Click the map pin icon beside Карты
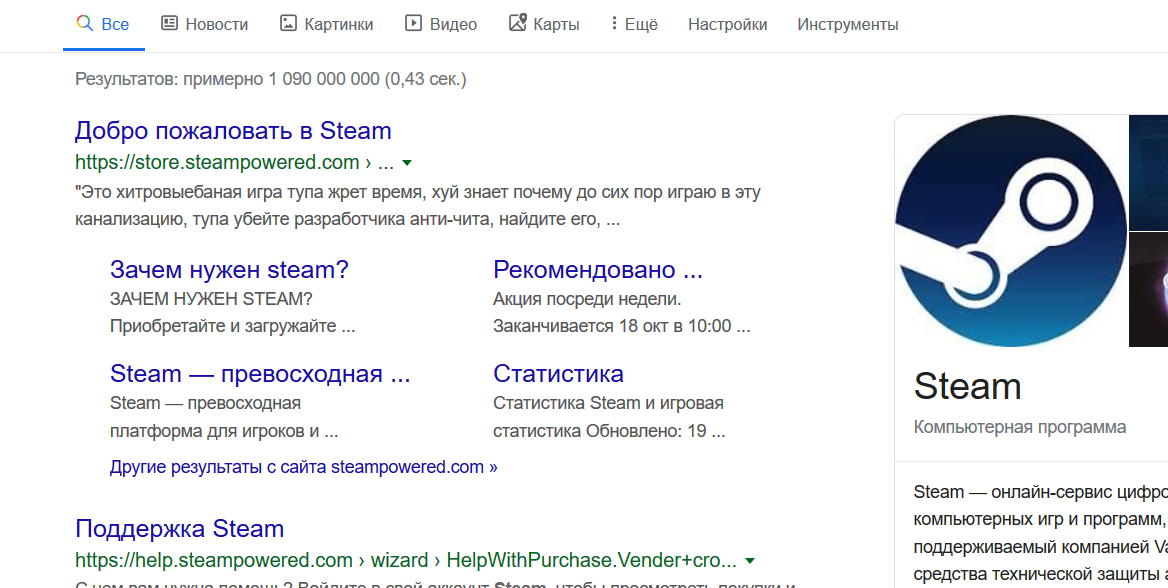The width and height of the screenshot is (1168, 588). tap(518, 22)
